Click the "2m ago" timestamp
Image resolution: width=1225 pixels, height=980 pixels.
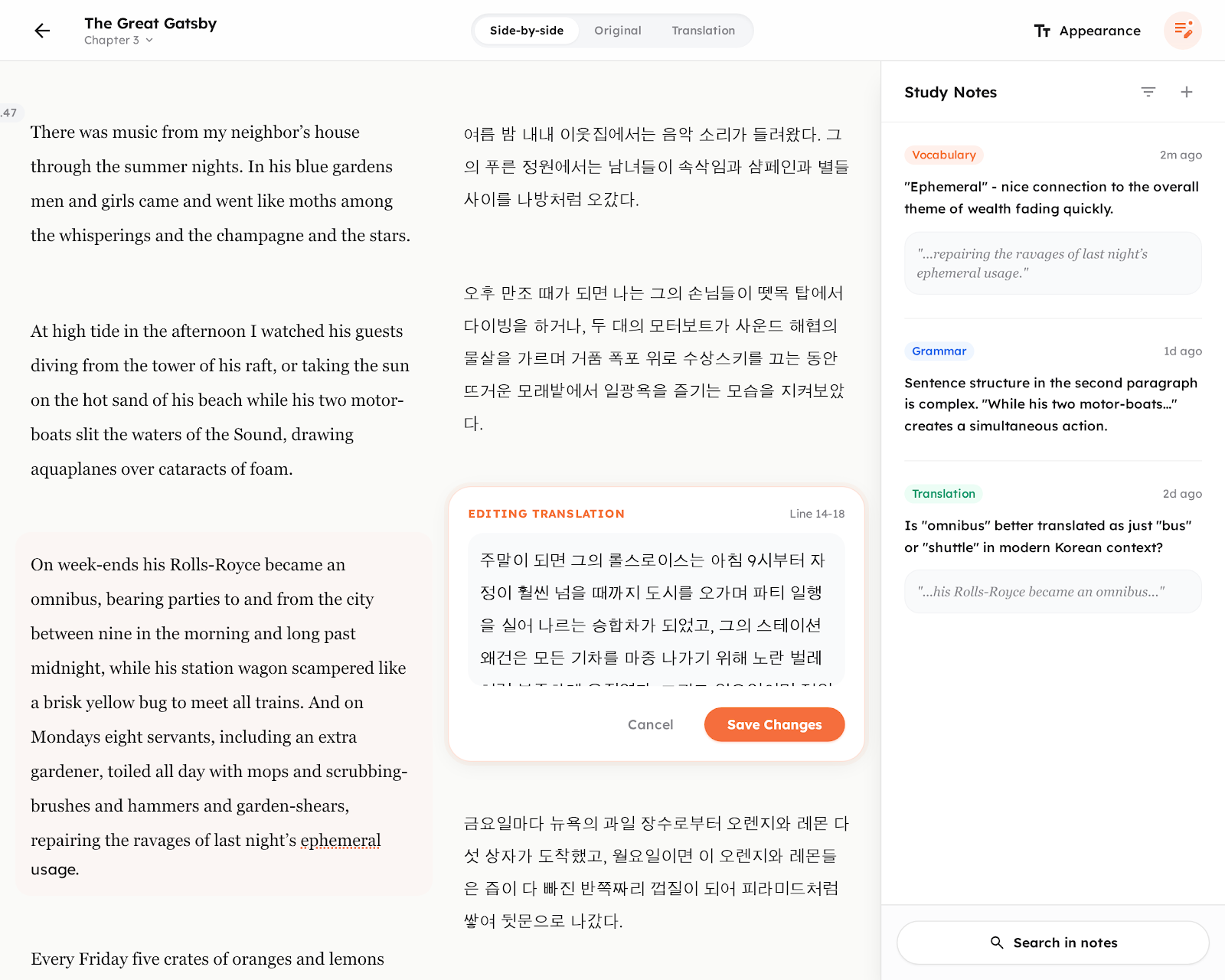click(x=1181, y=155)
